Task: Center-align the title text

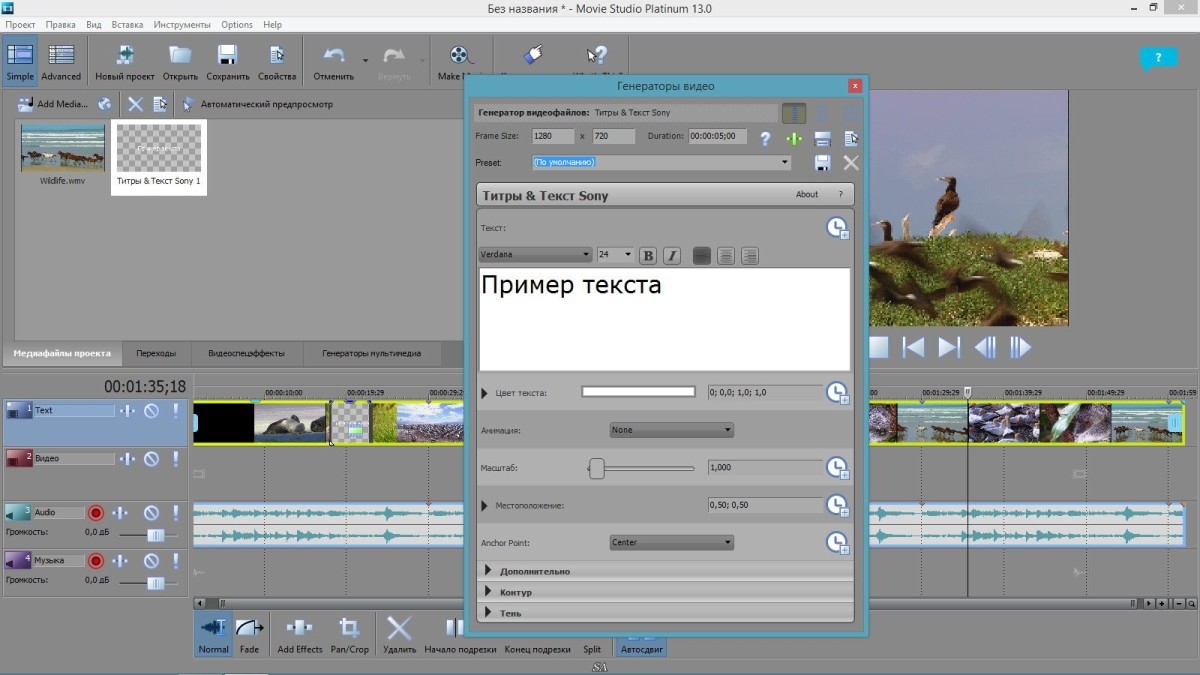Action: click(x=726, y=256)
